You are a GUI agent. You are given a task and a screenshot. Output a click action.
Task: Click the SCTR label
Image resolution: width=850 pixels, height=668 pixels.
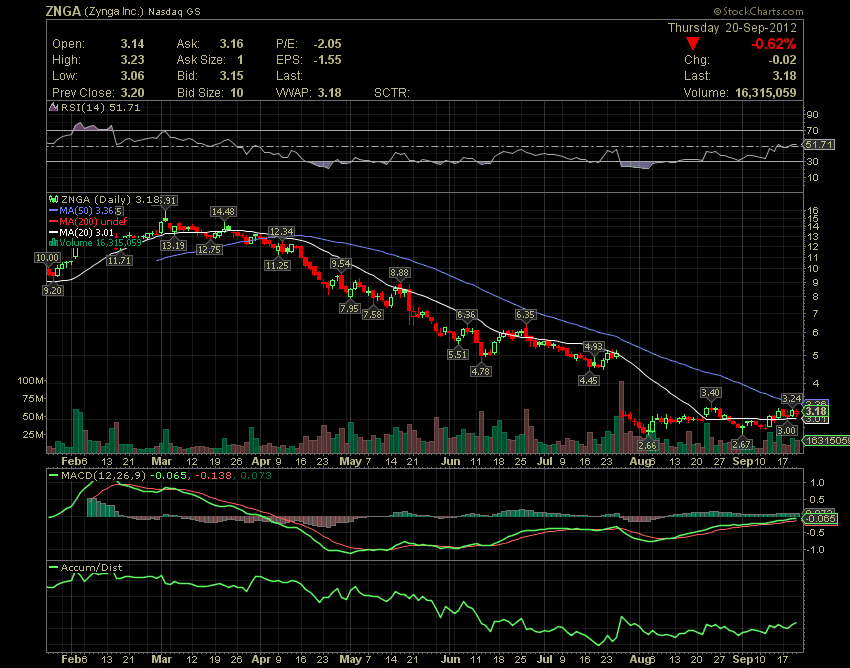[391, 93]
